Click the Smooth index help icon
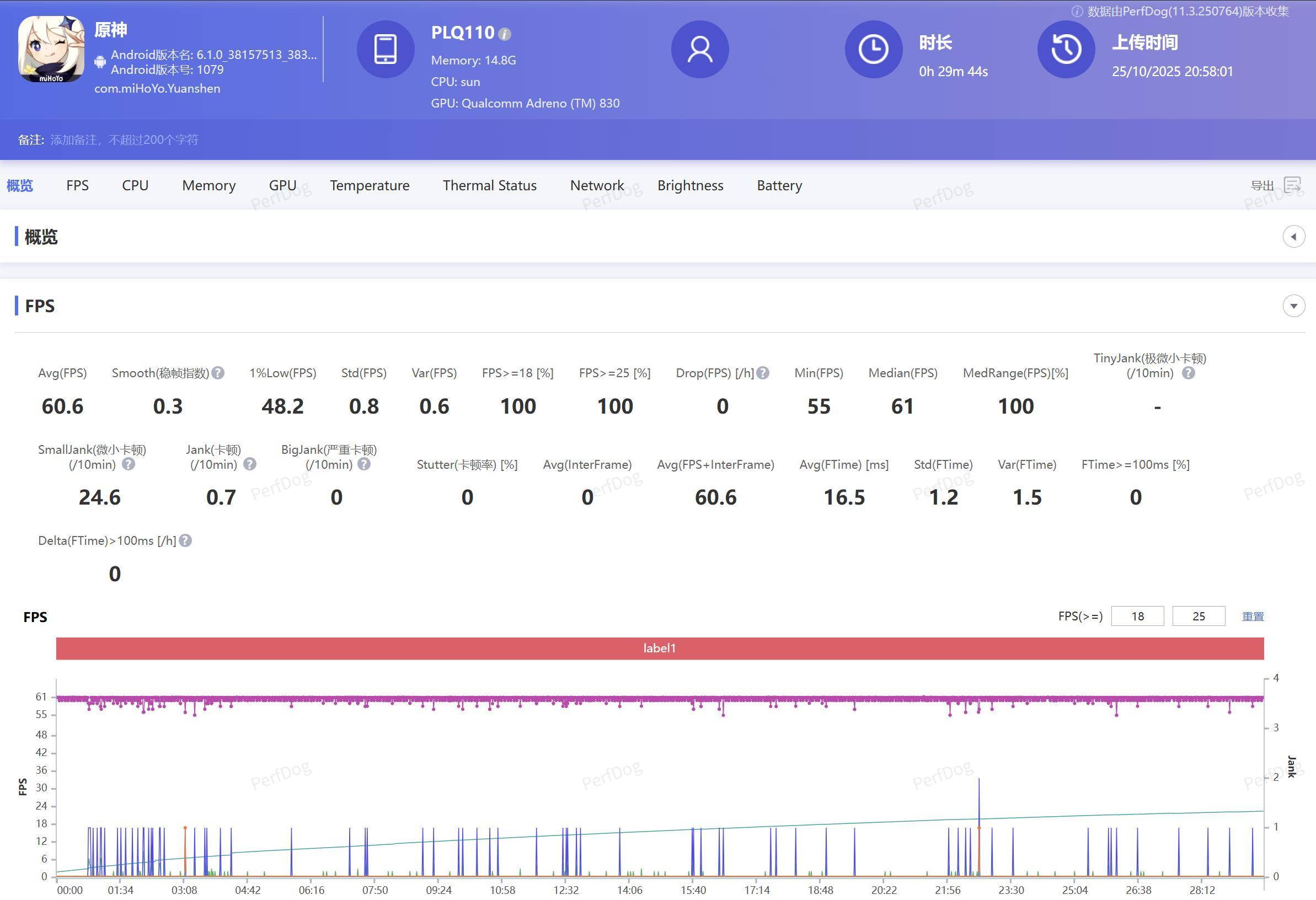Image resolution: width=1316 pixels, height=900 pixels. pos(218,373)
